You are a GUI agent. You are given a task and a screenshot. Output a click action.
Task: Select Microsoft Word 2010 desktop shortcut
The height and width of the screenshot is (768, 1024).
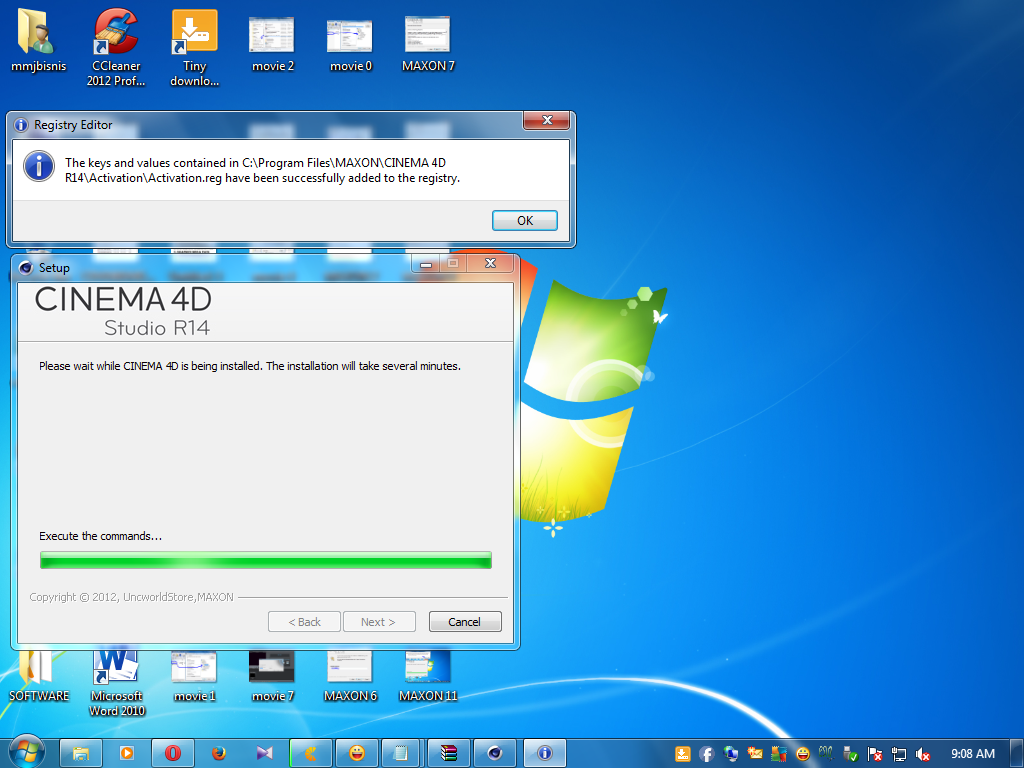click(117, 684)
